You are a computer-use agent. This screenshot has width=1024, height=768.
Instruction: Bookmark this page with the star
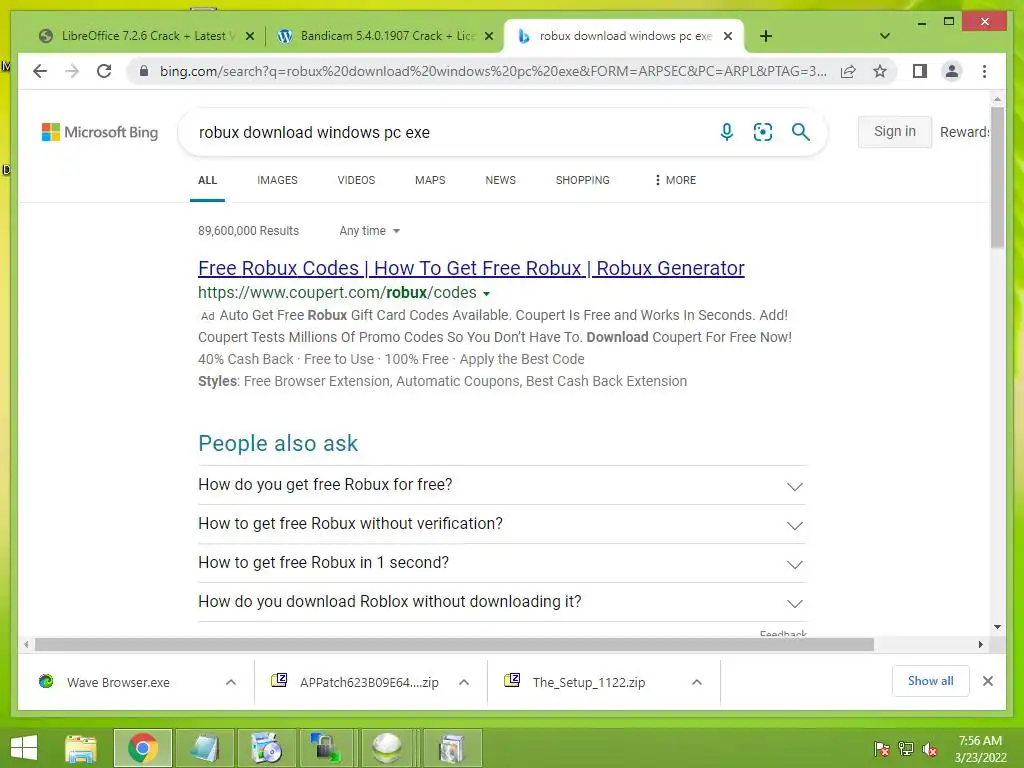tap(880, 71)
